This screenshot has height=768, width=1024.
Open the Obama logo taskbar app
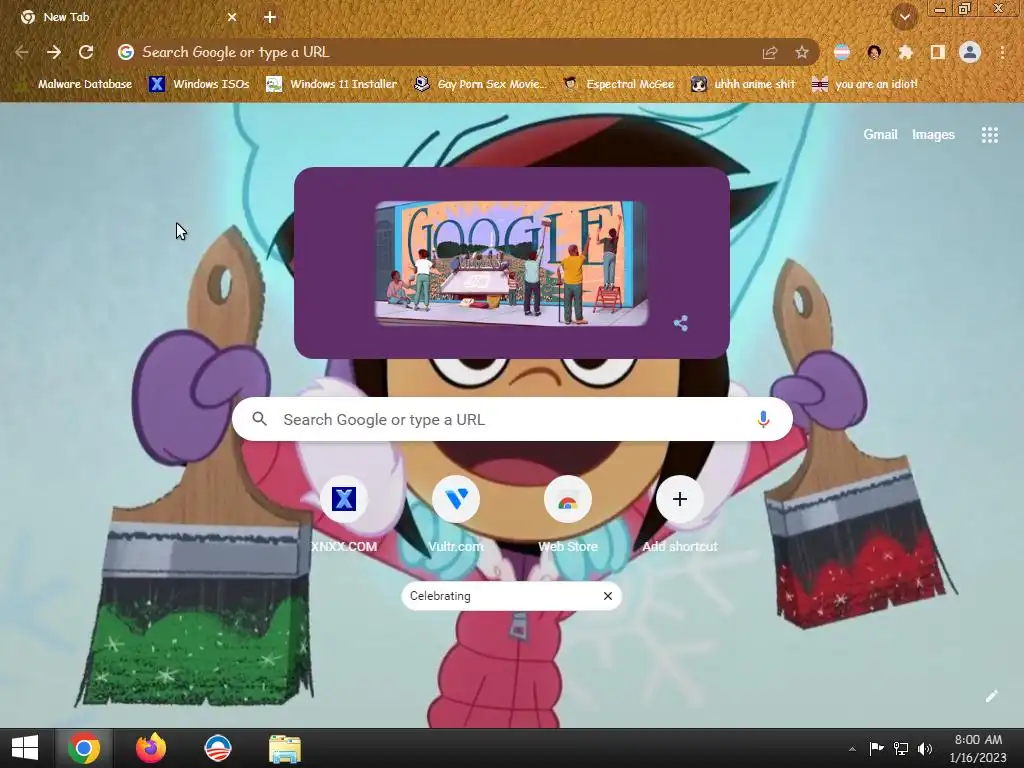click(217, 748)
